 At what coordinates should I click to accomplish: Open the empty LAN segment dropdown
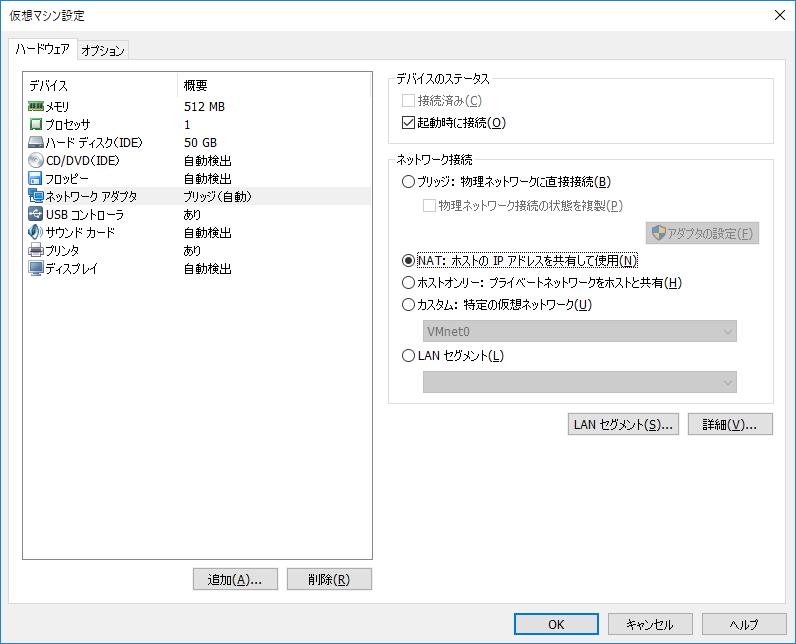580,382
